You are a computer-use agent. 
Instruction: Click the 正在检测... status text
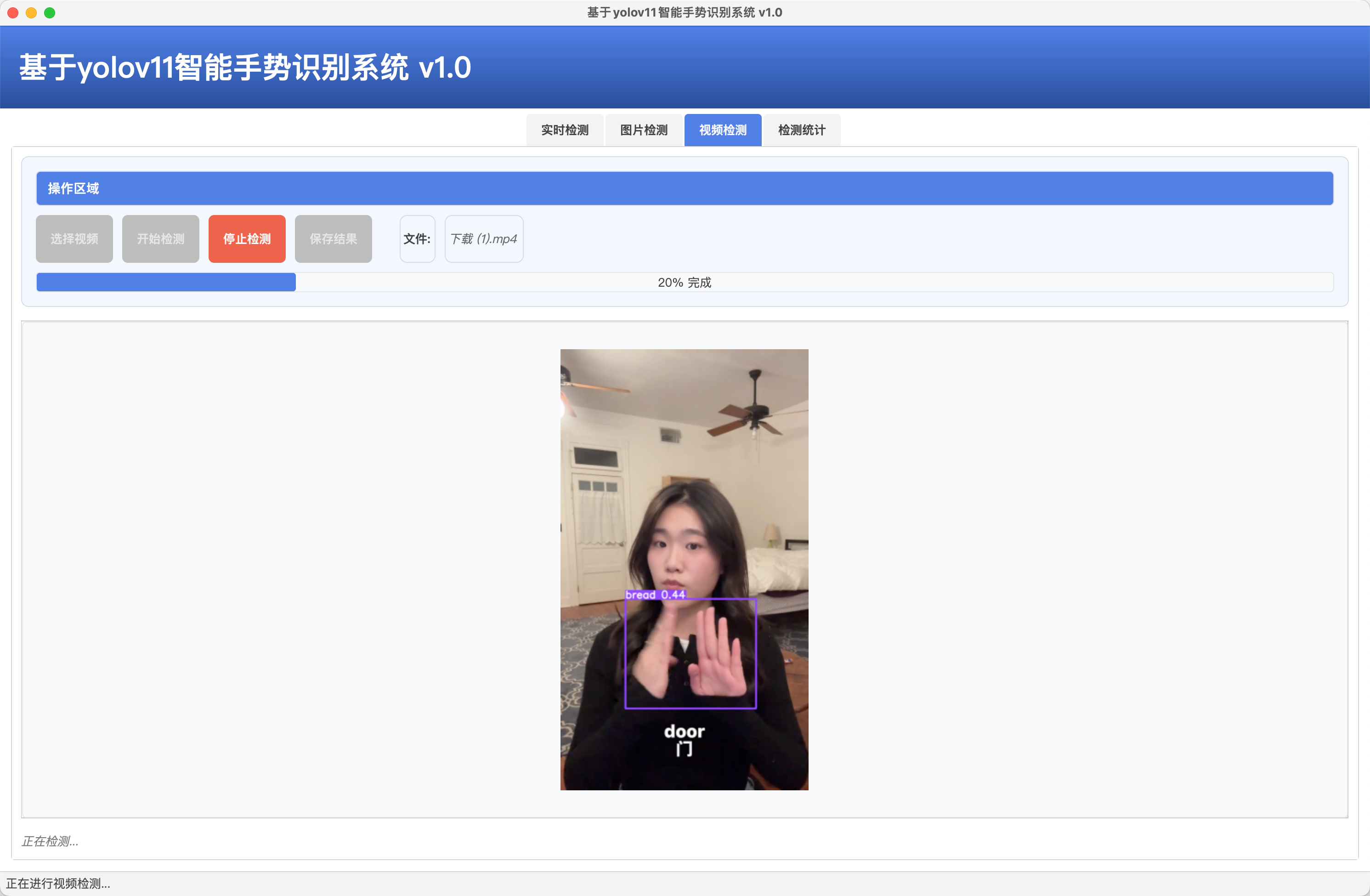50,841
